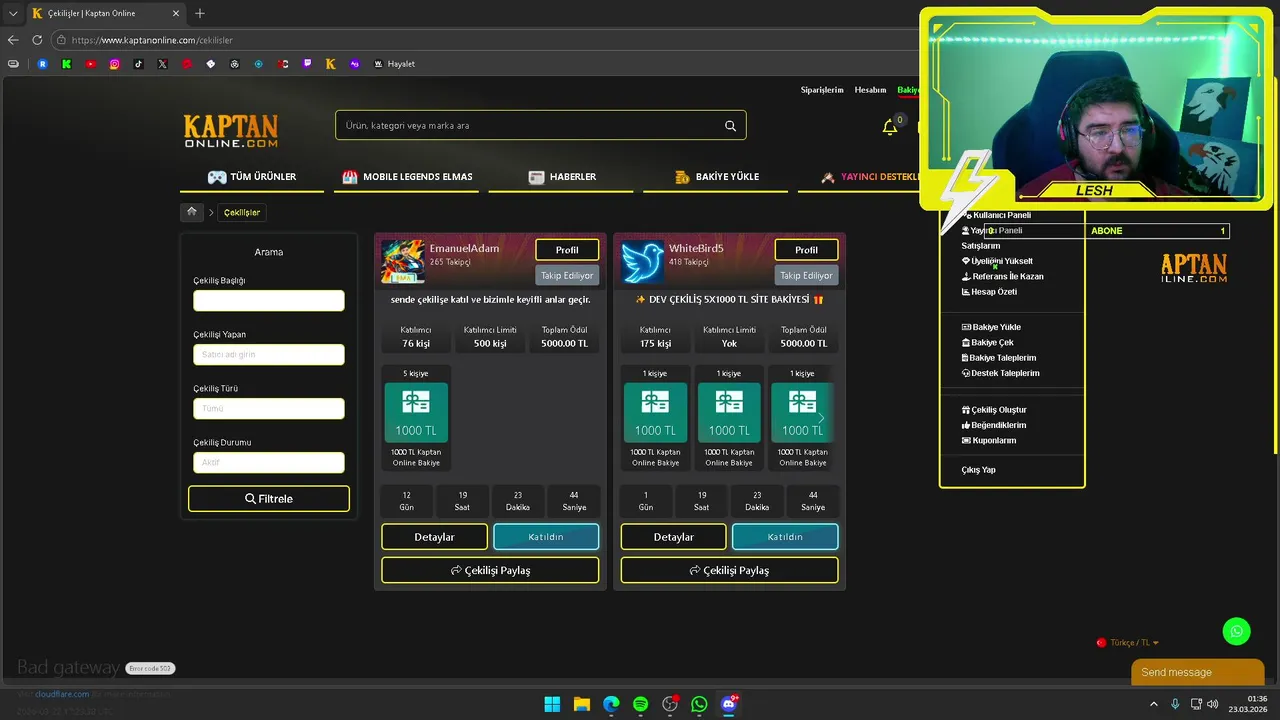Click the browser address bar URL
The image size is (1280, 720).
point(152,40)
